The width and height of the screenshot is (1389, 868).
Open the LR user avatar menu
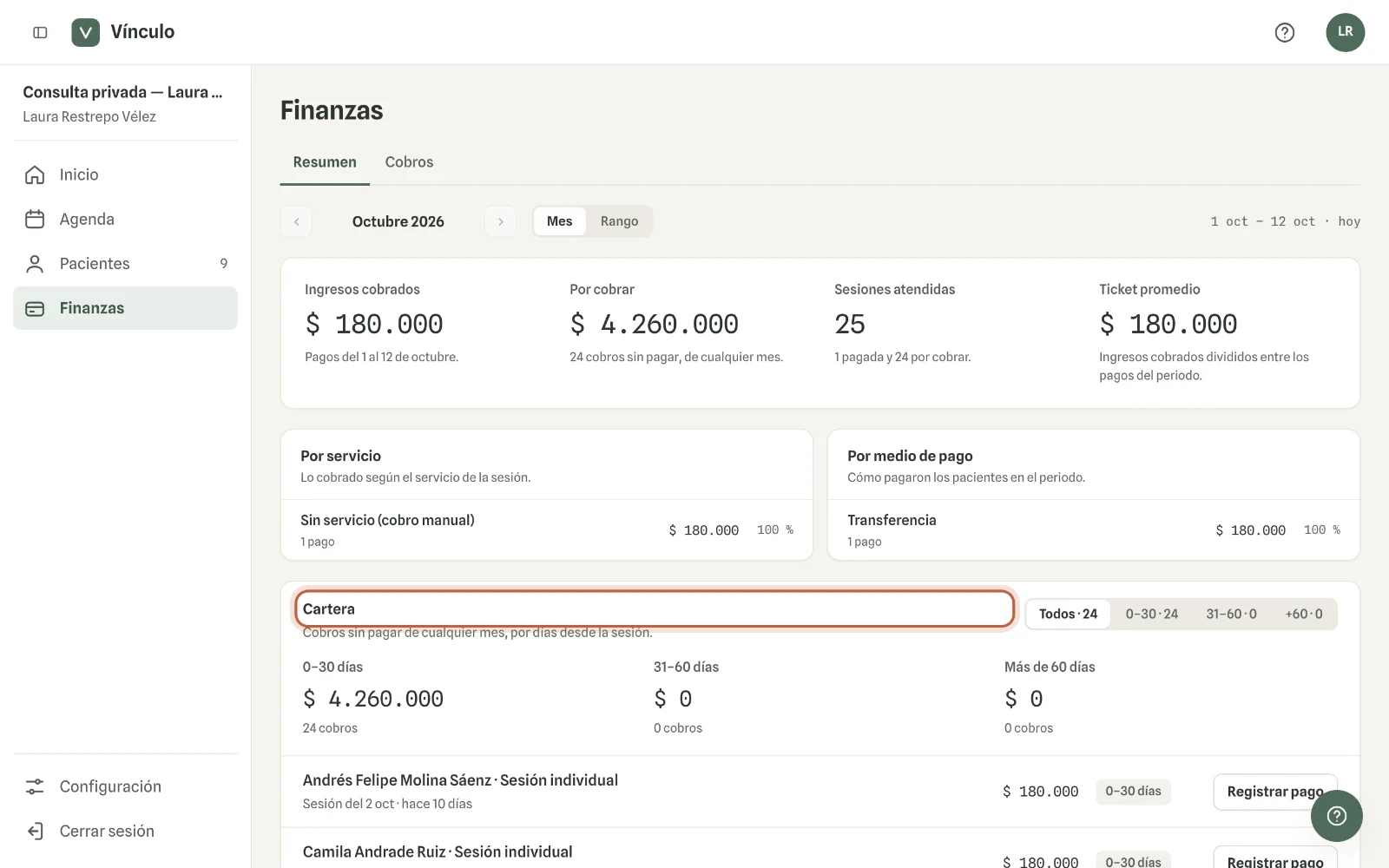pos(1345,32)
